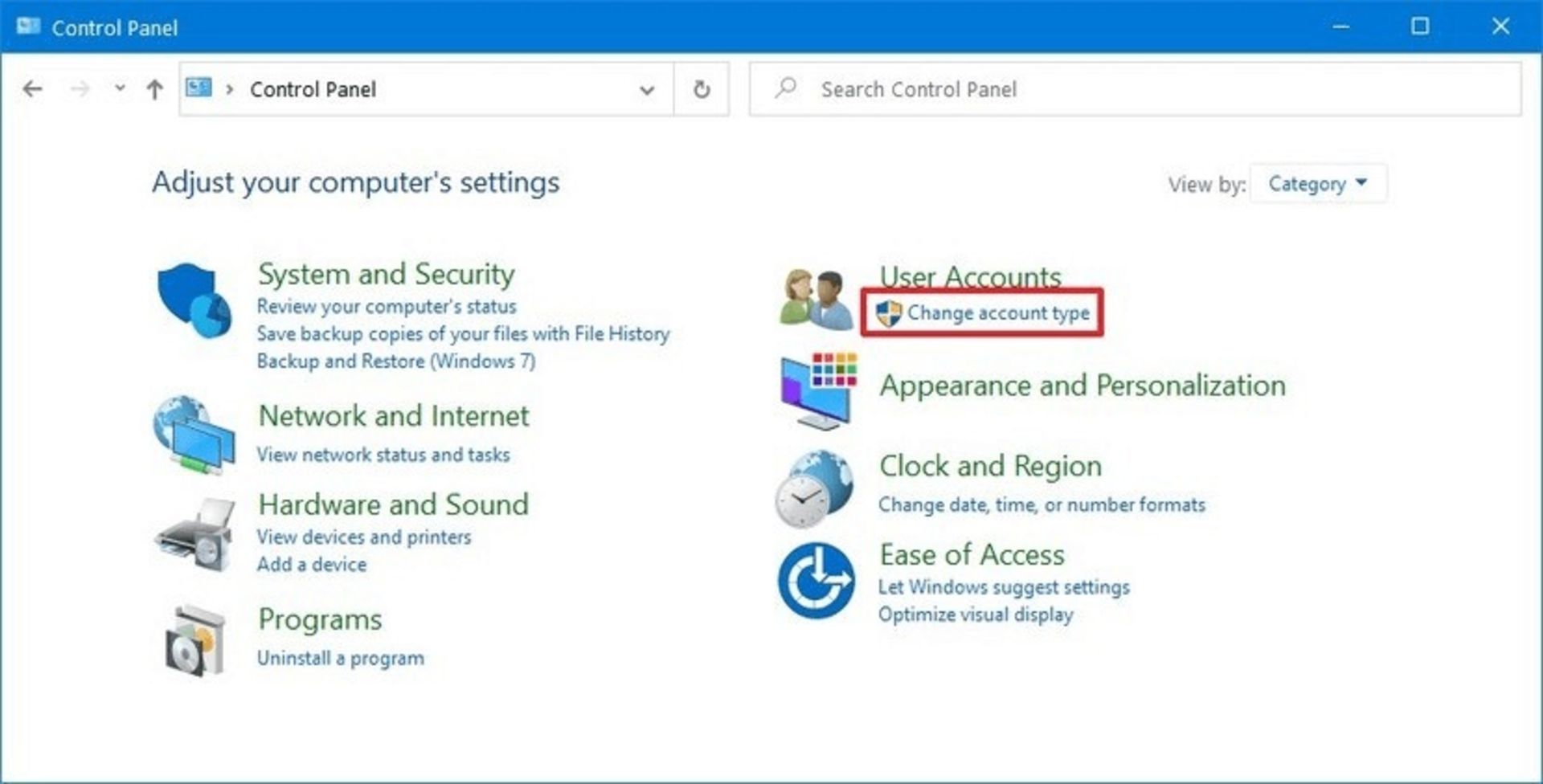
Task: Click the Appearance and Personalization monitor icon
Action: [x=818, y=390]
